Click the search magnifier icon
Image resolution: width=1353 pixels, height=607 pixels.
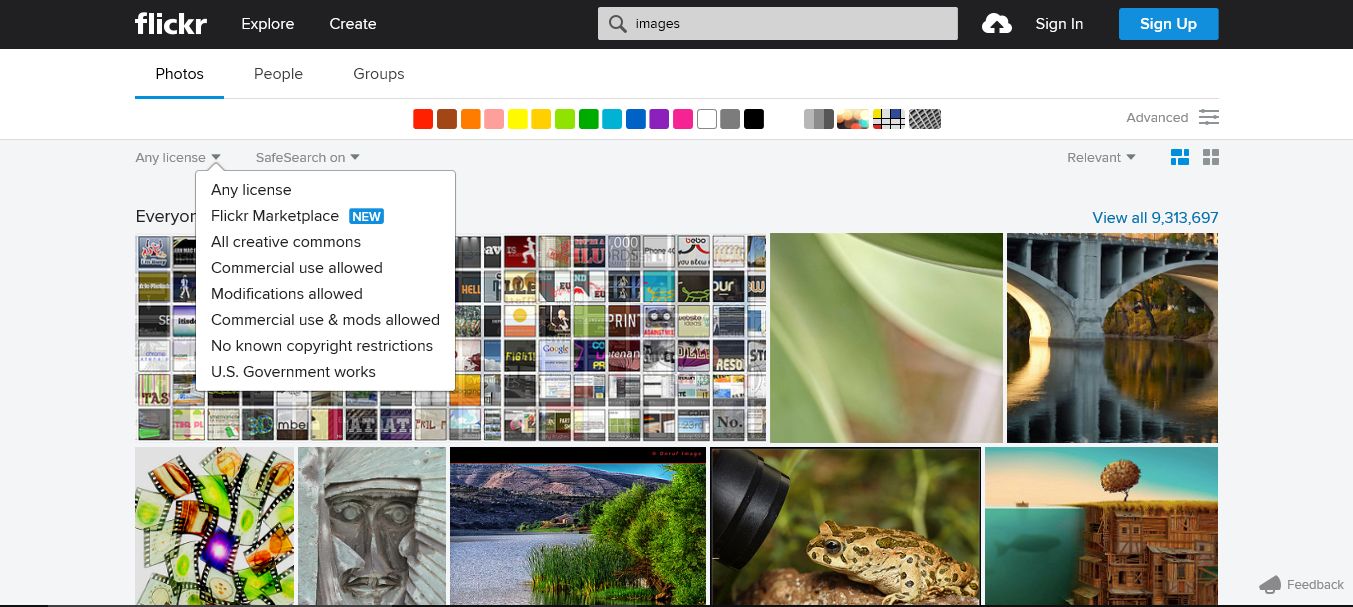point(618,23)
